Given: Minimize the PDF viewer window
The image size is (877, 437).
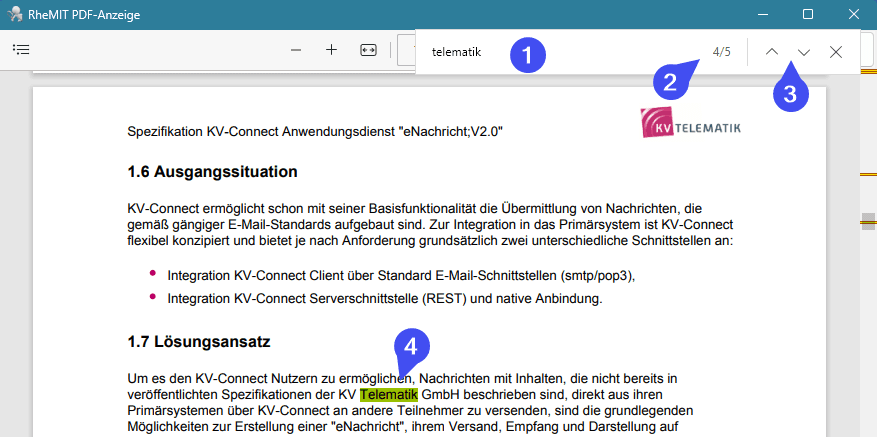Looking at the screenshot, I should click(762, 14).
